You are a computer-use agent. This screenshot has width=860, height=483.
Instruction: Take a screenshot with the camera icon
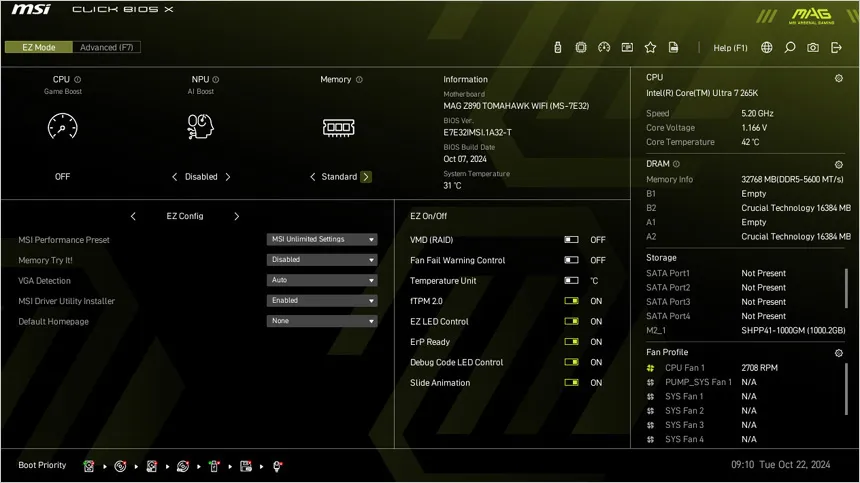[x=813, y=48]
